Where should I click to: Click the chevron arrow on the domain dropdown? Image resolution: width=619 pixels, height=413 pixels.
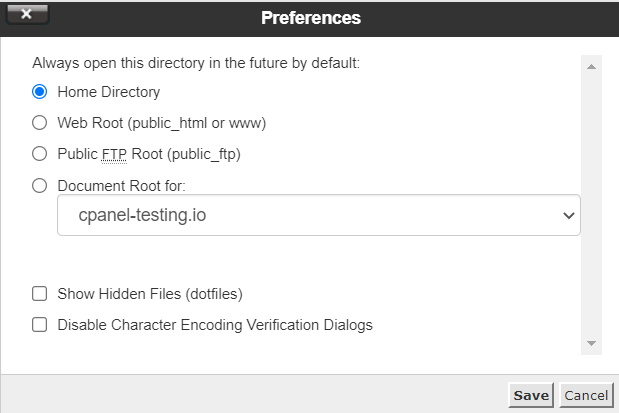(568, 215)
